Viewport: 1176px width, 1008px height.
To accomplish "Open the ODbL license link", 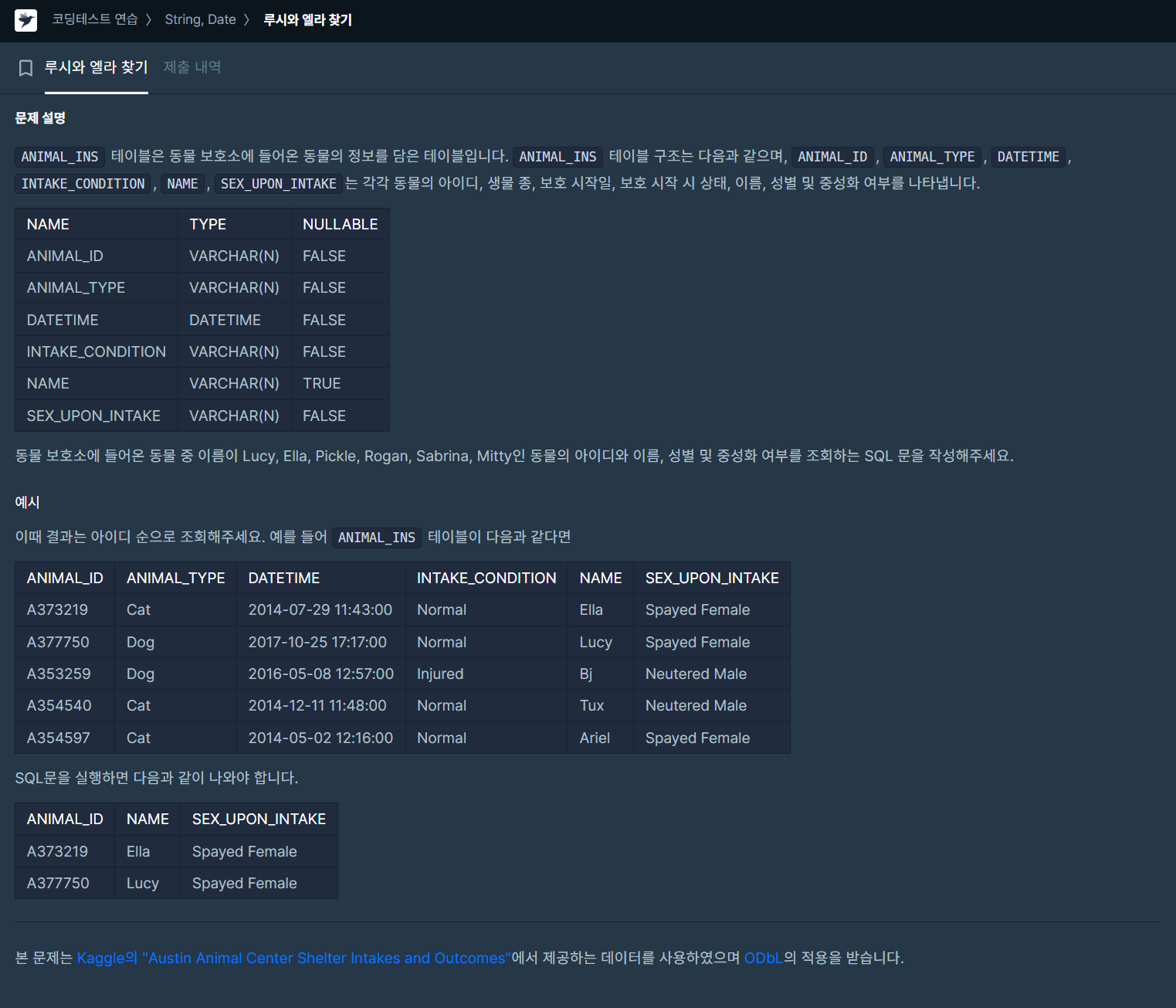I will [x=763, y=958].
